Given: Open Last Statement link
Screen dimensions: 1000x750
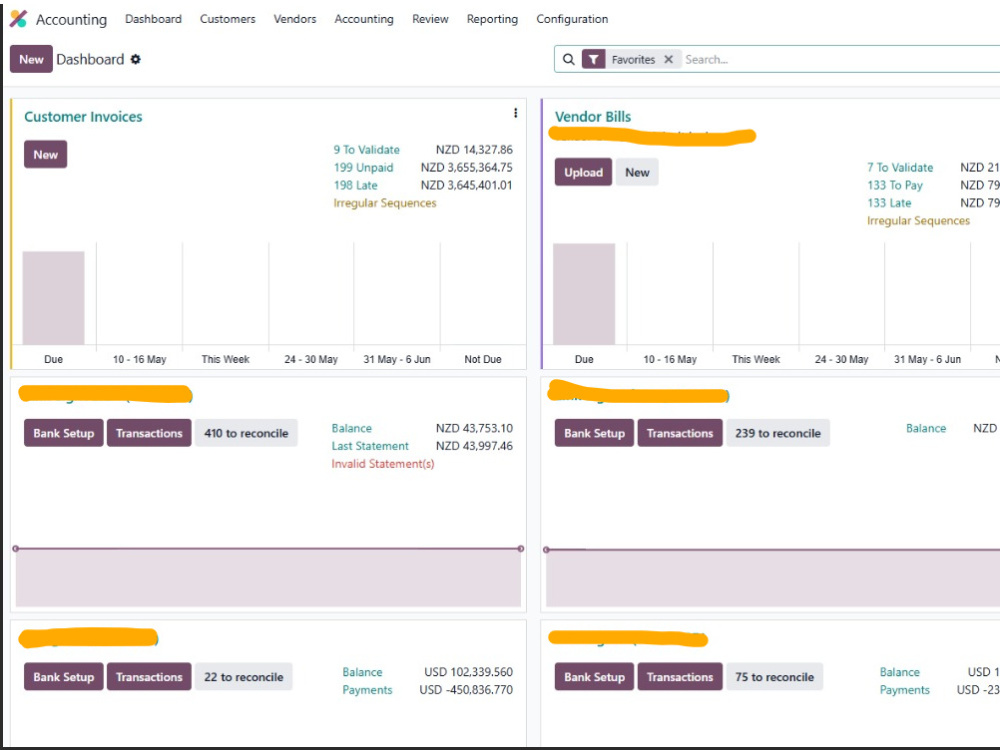Looking at the screenshot, I should pyautogui.click(x=370, y=446).
